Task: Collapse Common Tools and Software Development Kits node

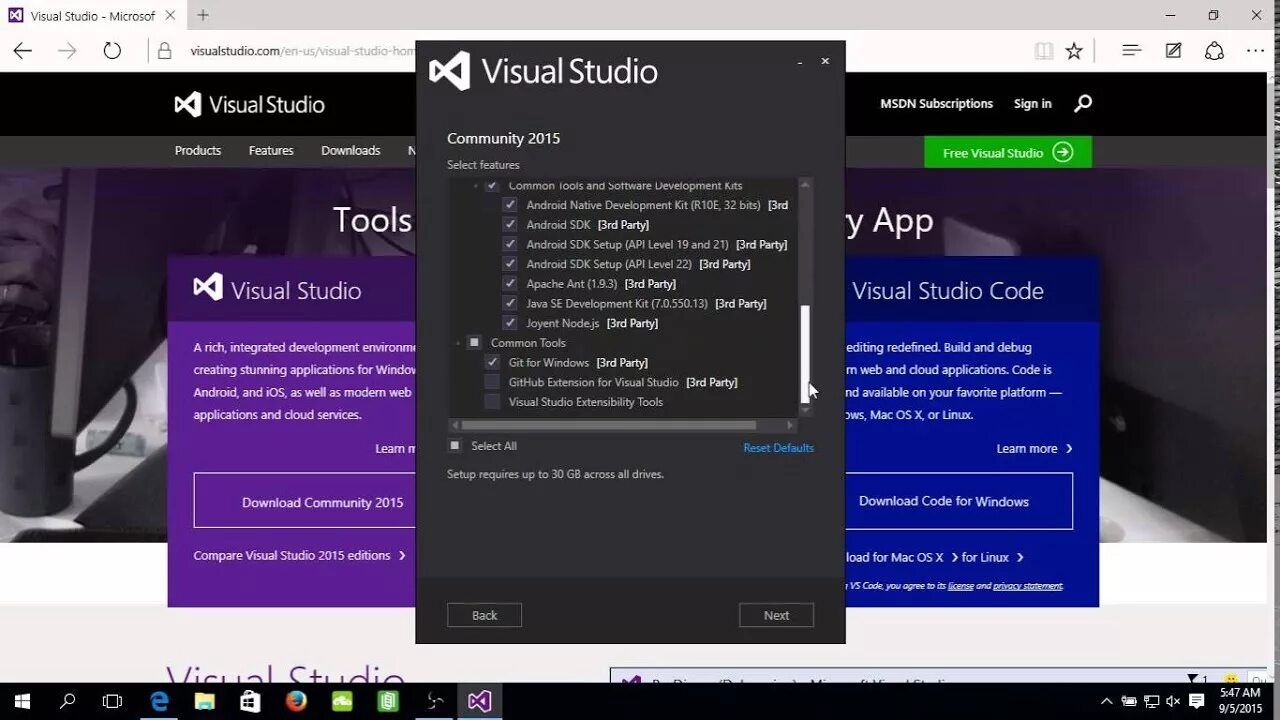Action: click(x=476, y=186)
